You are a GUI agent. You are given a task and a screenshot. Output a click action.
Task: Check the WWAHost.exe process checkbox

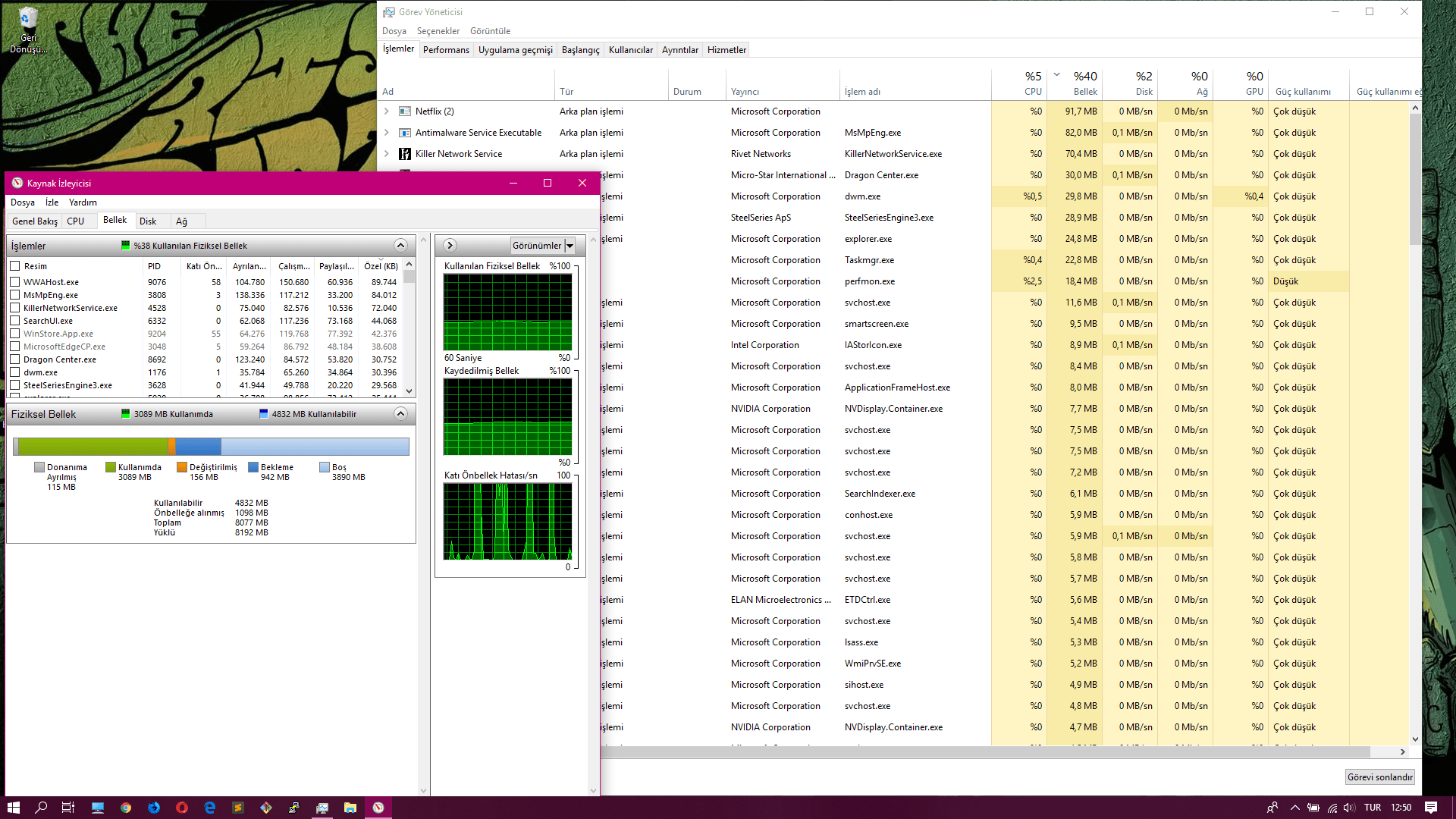[14, 282]
